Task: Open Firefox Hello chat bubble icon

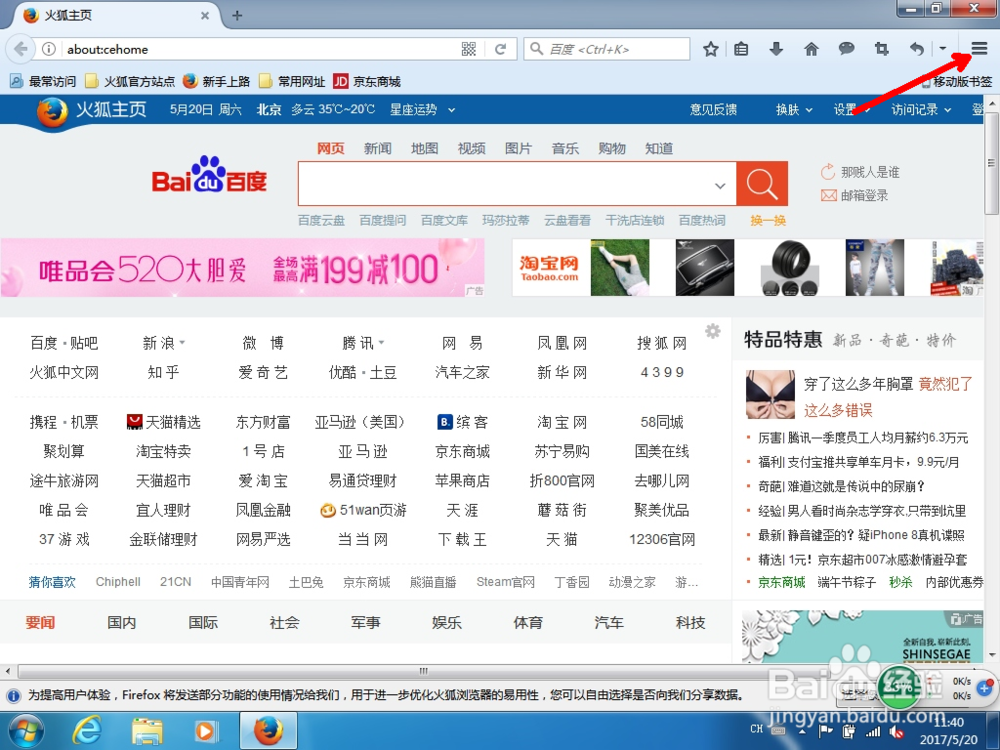Action: click(846, 48)
